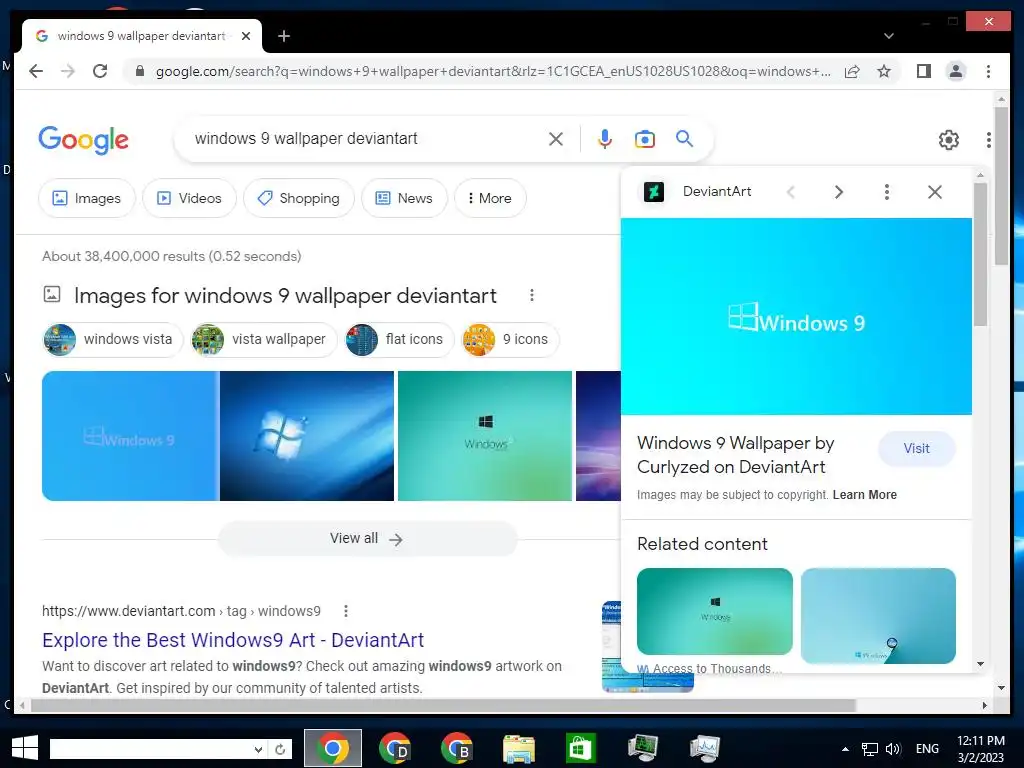The width and height of the screenshot is (1024, 768).
Task: Select the vista wallpaper chip
Action: click(263, 340)
